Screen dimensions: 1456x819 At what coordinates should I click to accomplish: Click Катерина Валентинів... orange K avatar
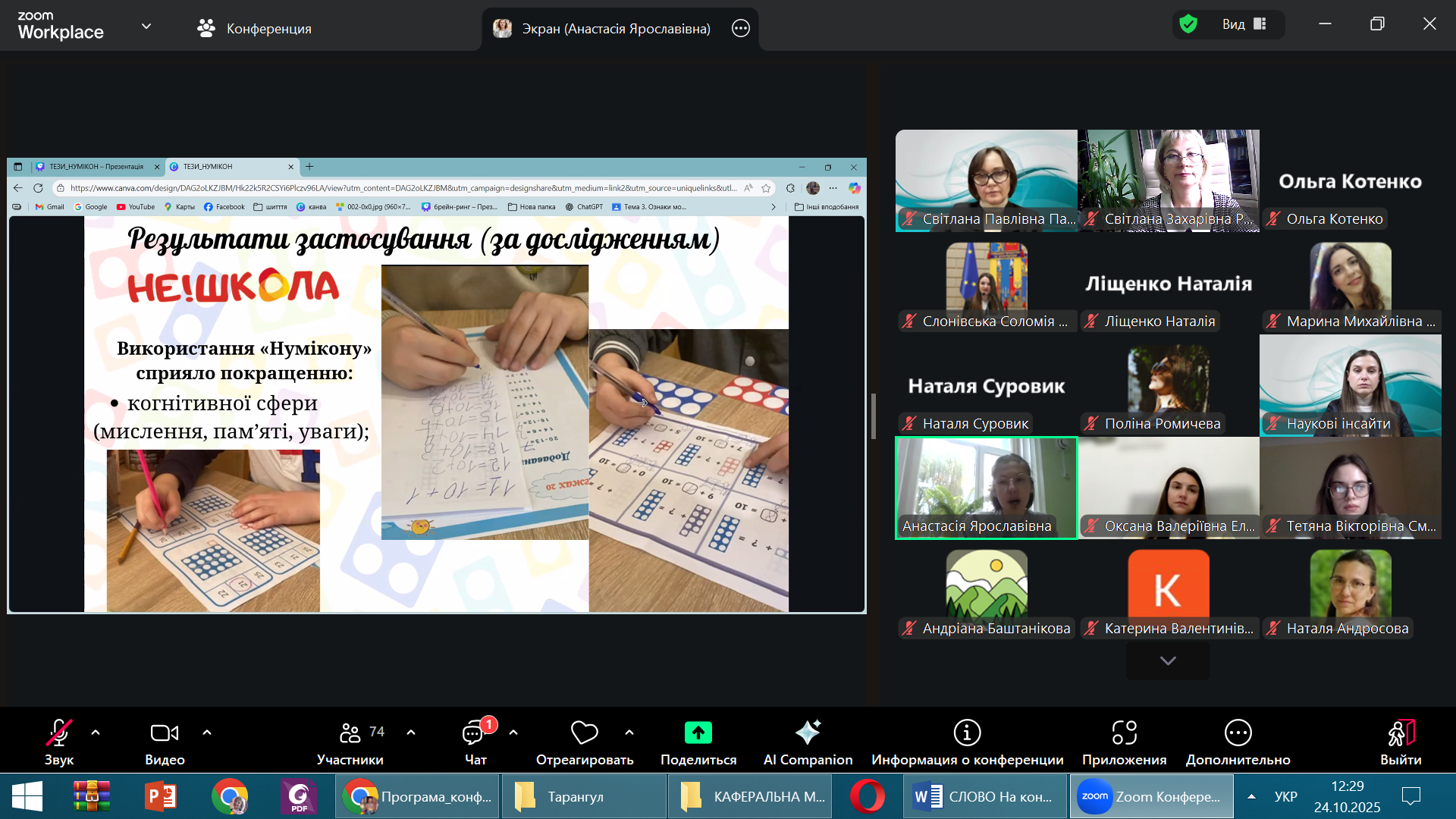1169,589
